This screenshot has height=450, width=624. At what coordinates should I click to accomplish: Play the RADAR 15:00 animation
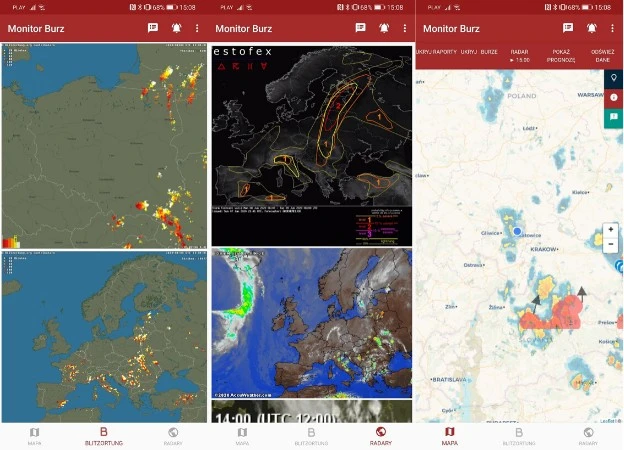click(x=520, y=55)
